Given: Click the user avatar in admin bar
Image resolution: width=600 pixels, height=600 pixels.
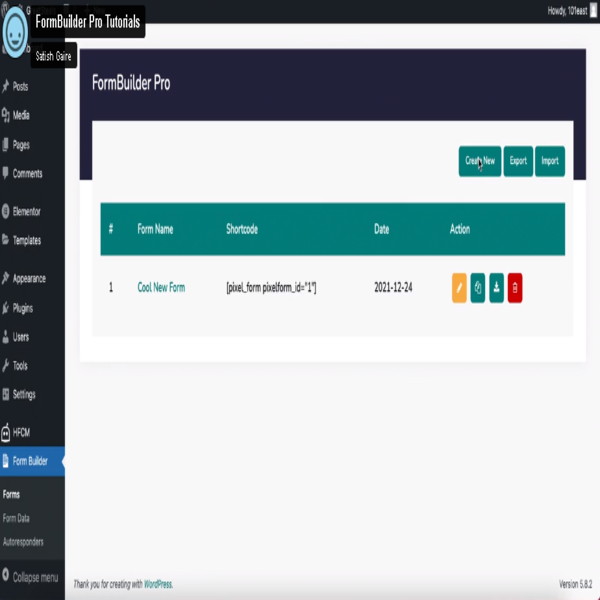Looking at the screenshot, I should coord(593,11).
